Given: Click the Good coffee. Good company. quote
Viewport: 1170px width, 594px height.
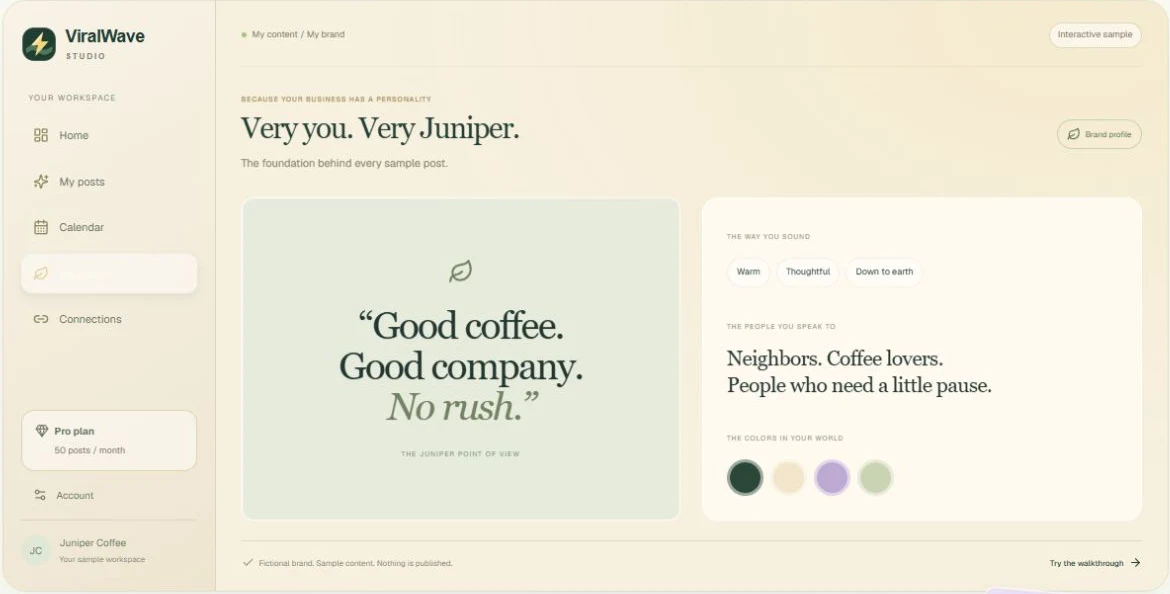Looking at the screenshot, I should coord(461,366).
